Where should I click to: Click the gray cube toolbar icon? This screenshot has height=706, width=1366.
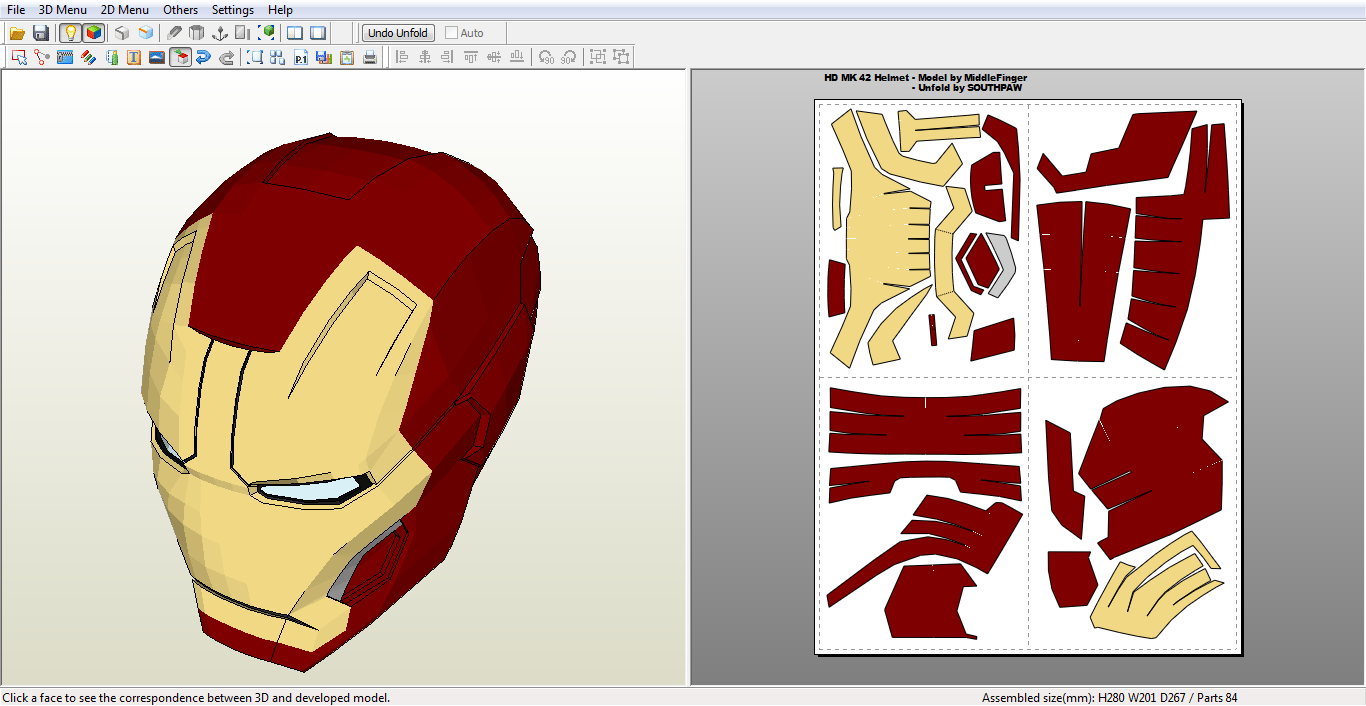coord(122,33)
